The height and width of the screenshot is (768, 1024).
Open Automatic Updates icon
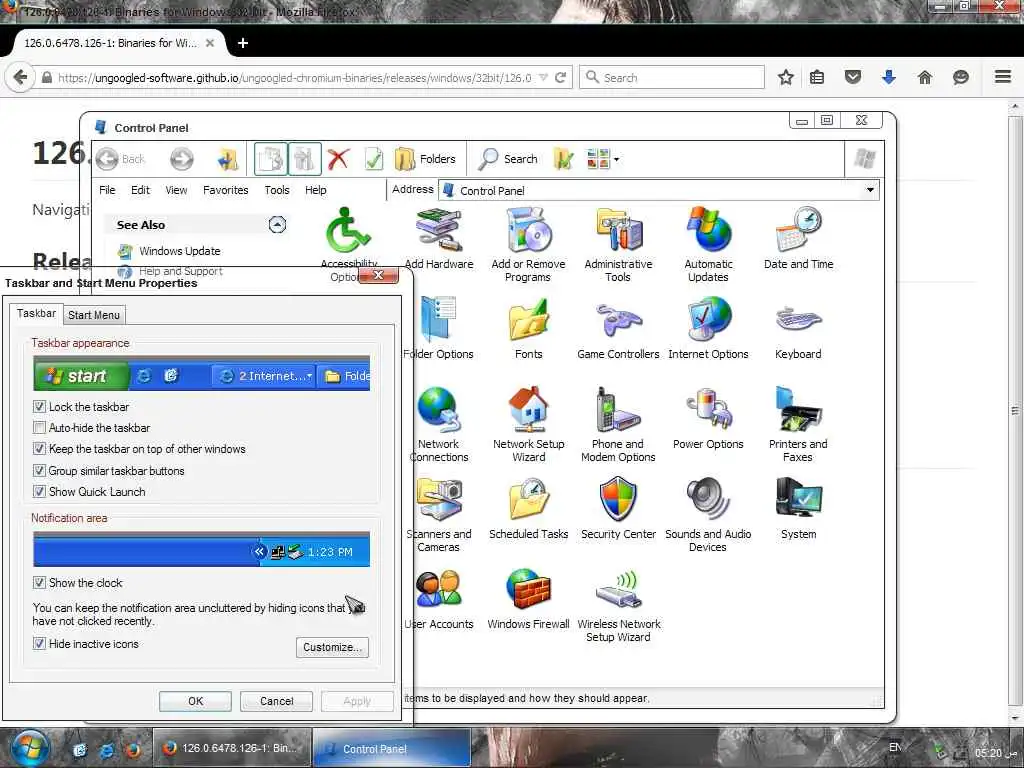709,244
